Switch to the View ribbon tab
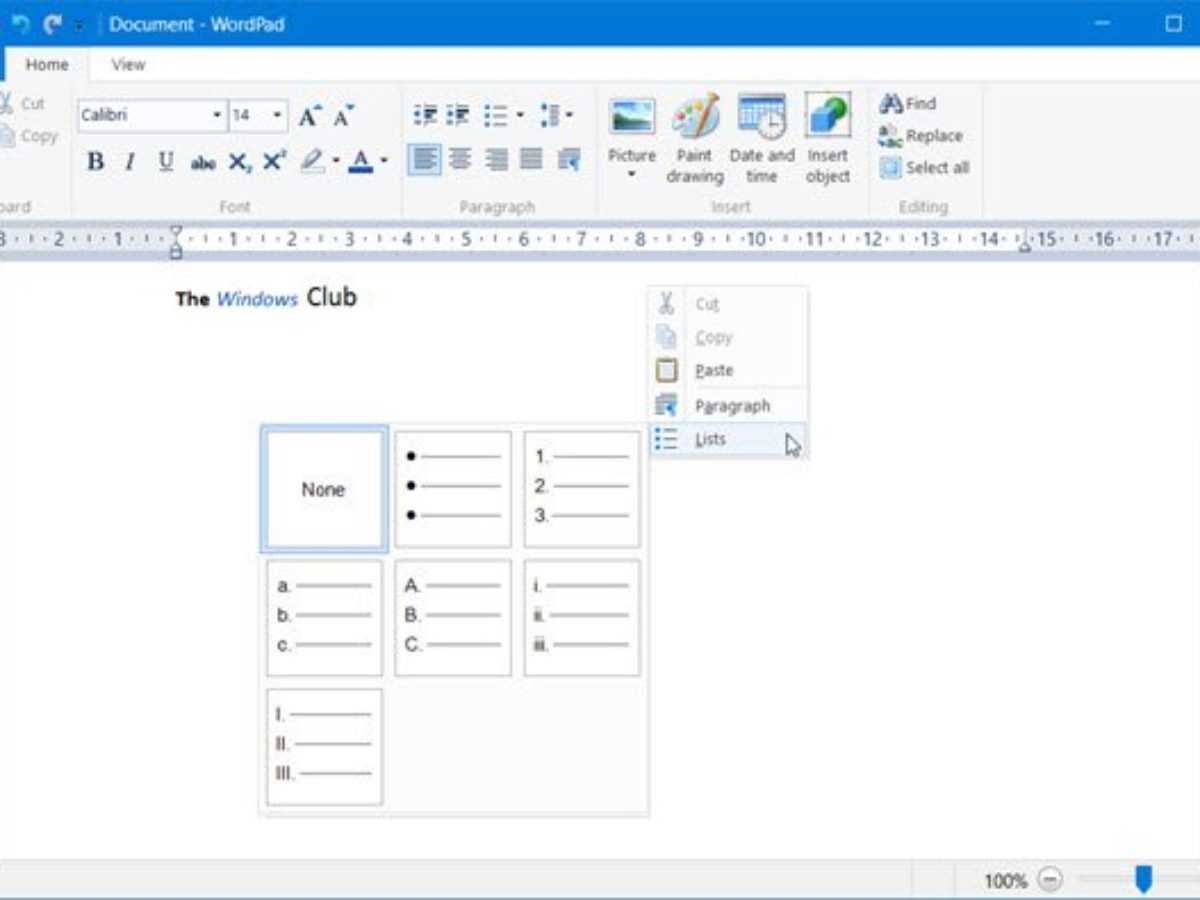This screenshot has height=900, width=1200. coord(128,64)
